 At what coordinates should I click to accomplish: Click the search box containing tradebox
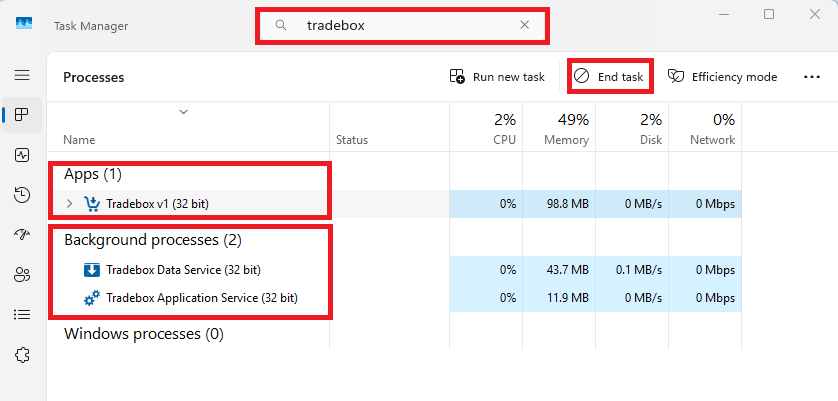pos(400,25)
